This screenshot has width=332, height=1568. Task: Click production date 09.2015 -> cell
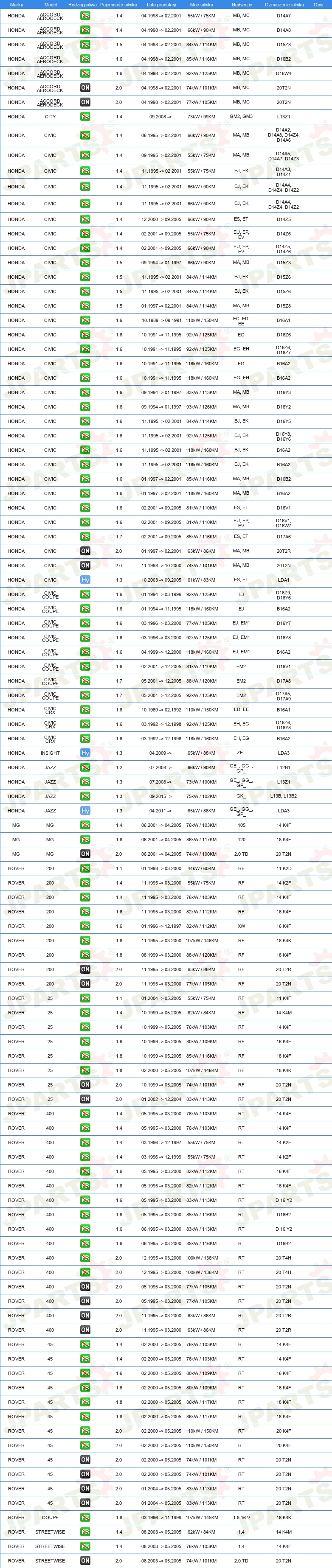click(x=161, y=796)
